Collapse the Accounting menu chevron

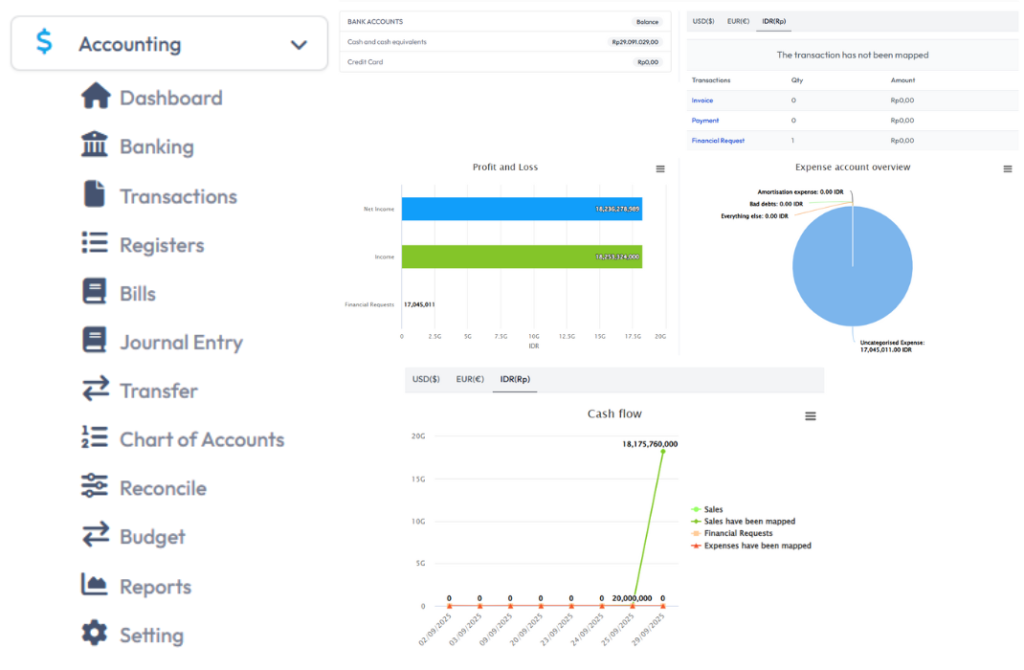(298, 45)
